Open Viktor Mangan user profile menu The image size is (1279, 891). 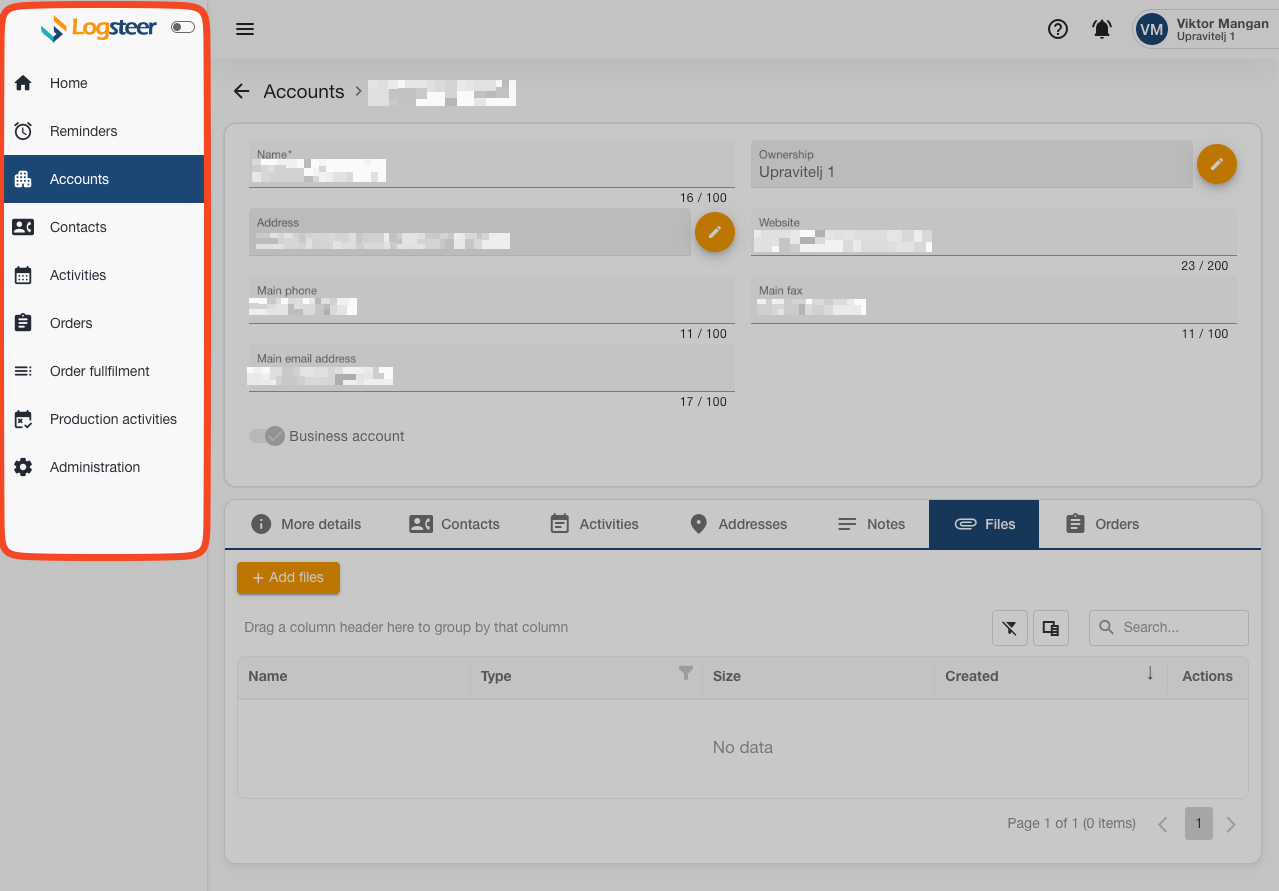(x=1205, y=29)
